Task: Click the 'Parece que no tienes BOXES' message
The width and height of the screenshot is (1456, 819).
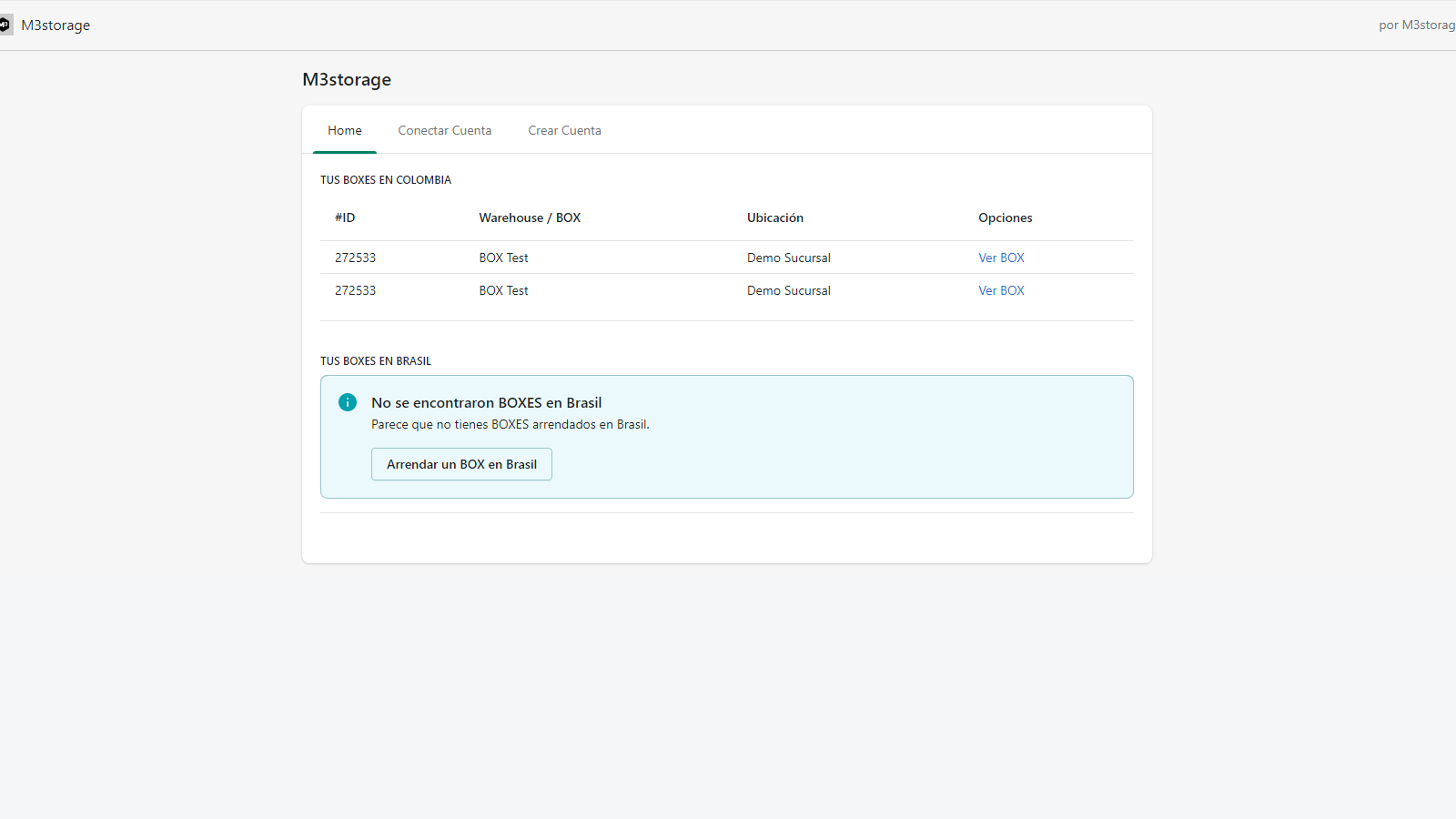Action: (511, 424)
